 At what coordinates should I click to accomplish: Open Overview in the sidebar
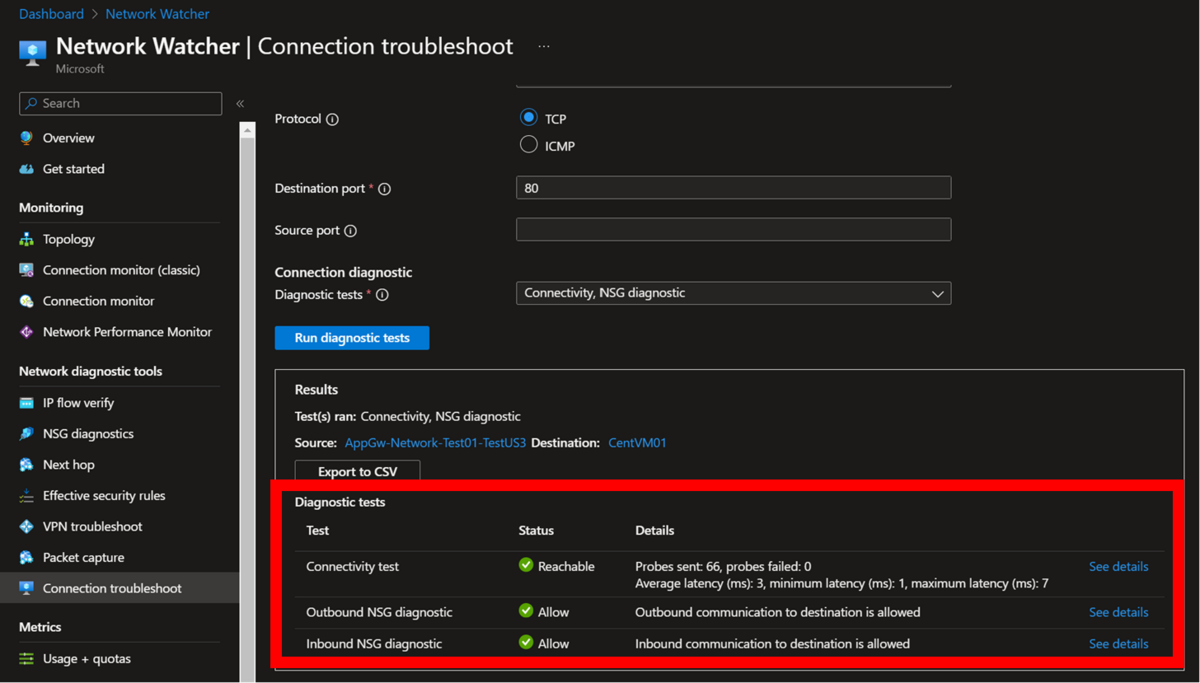click(69, 138)
